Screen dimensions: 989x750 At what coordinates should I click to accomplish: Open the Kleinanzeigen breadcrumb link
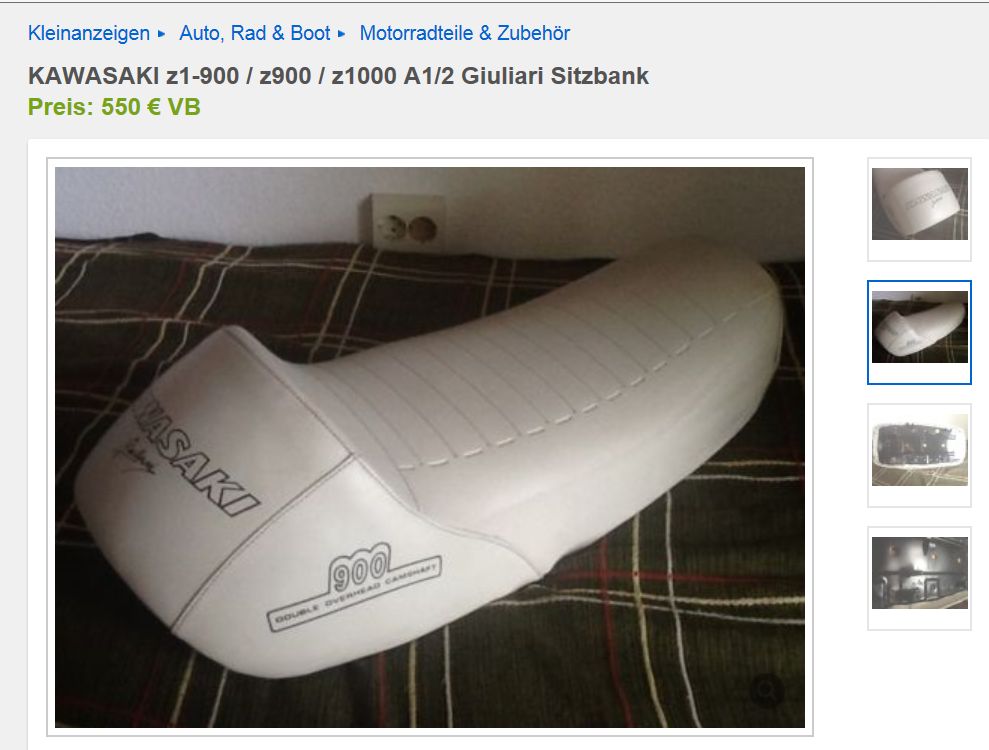89,33
